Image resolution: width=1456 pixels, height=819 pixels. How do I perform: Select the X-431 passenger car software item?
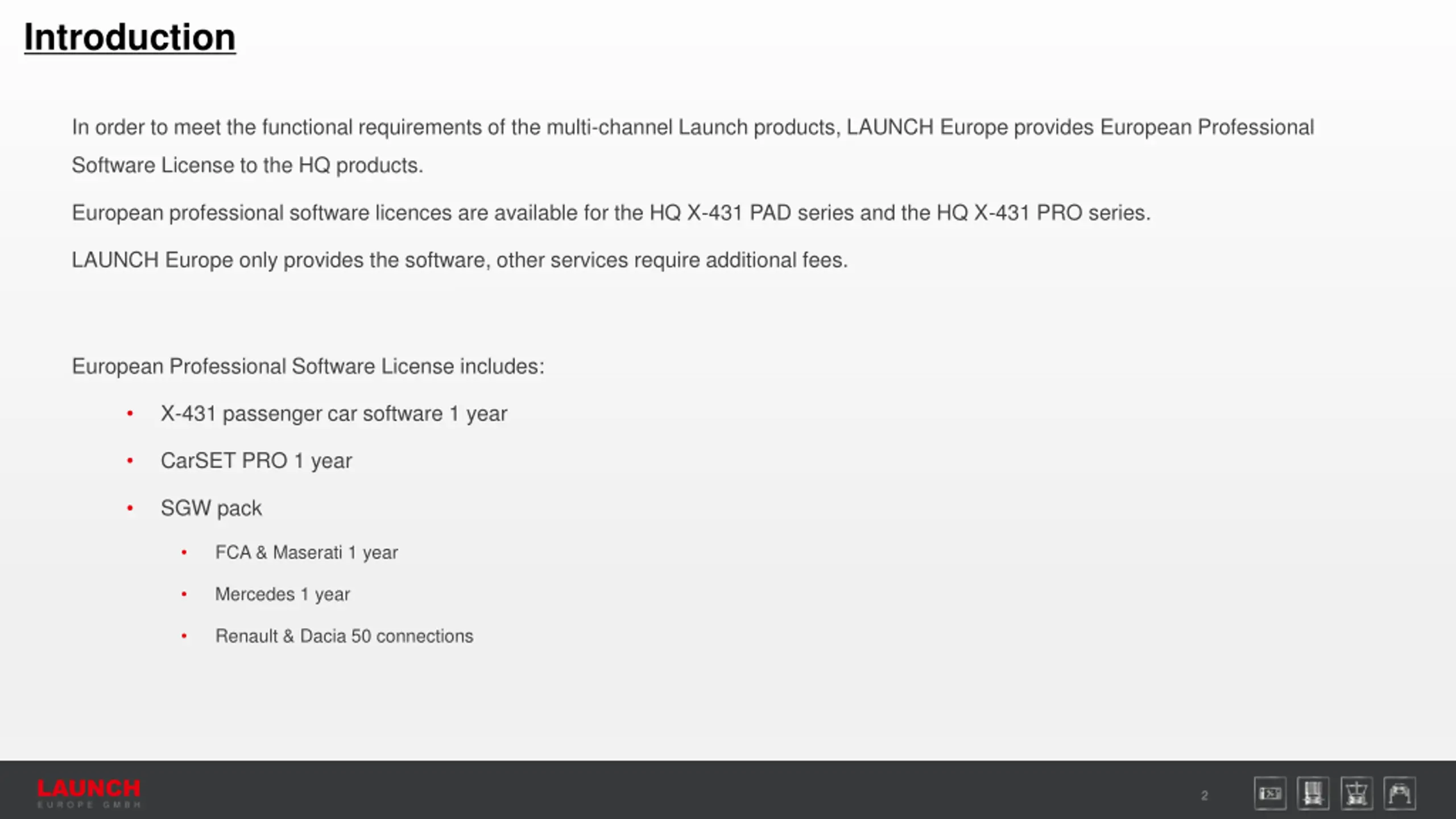click(x=334, y=414)
